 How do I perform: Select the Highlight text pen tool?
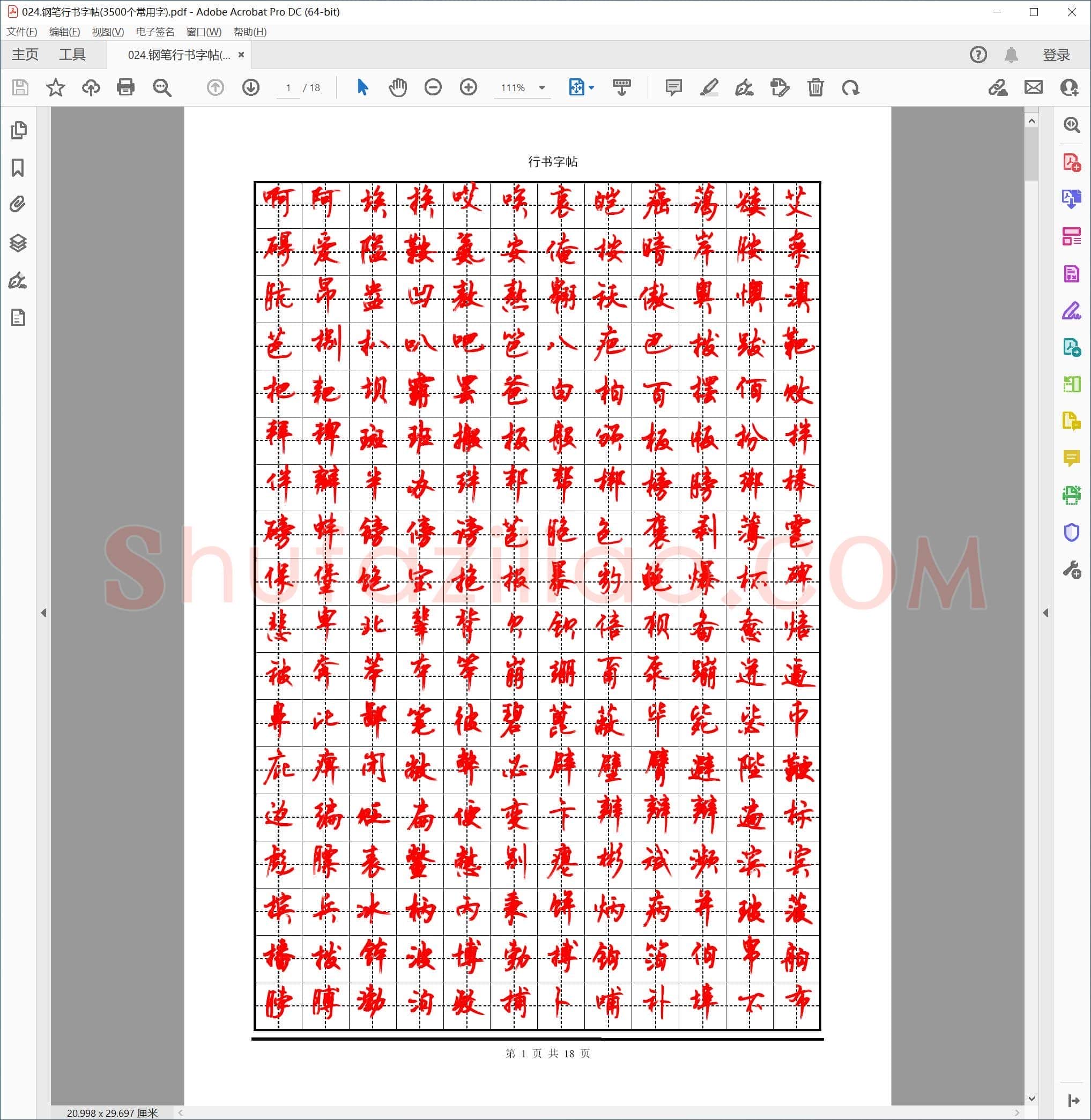709,88
